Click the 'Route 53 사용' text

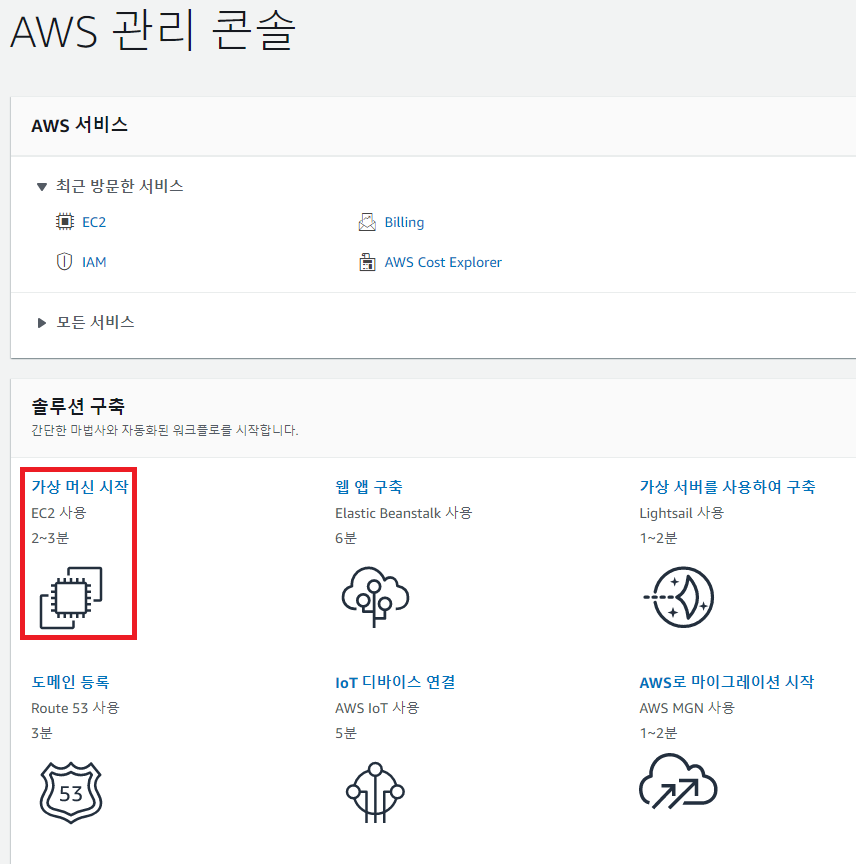pyautogui.click(x=75, y=708)
